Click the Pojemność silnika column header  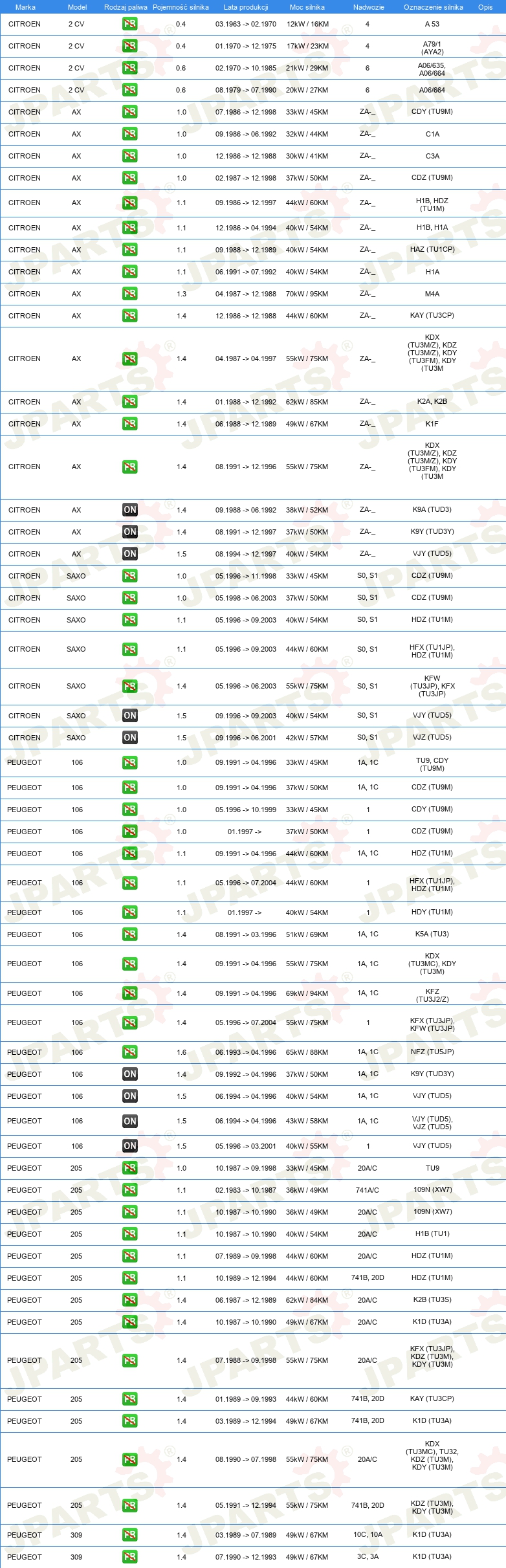(x=181, y=7)
